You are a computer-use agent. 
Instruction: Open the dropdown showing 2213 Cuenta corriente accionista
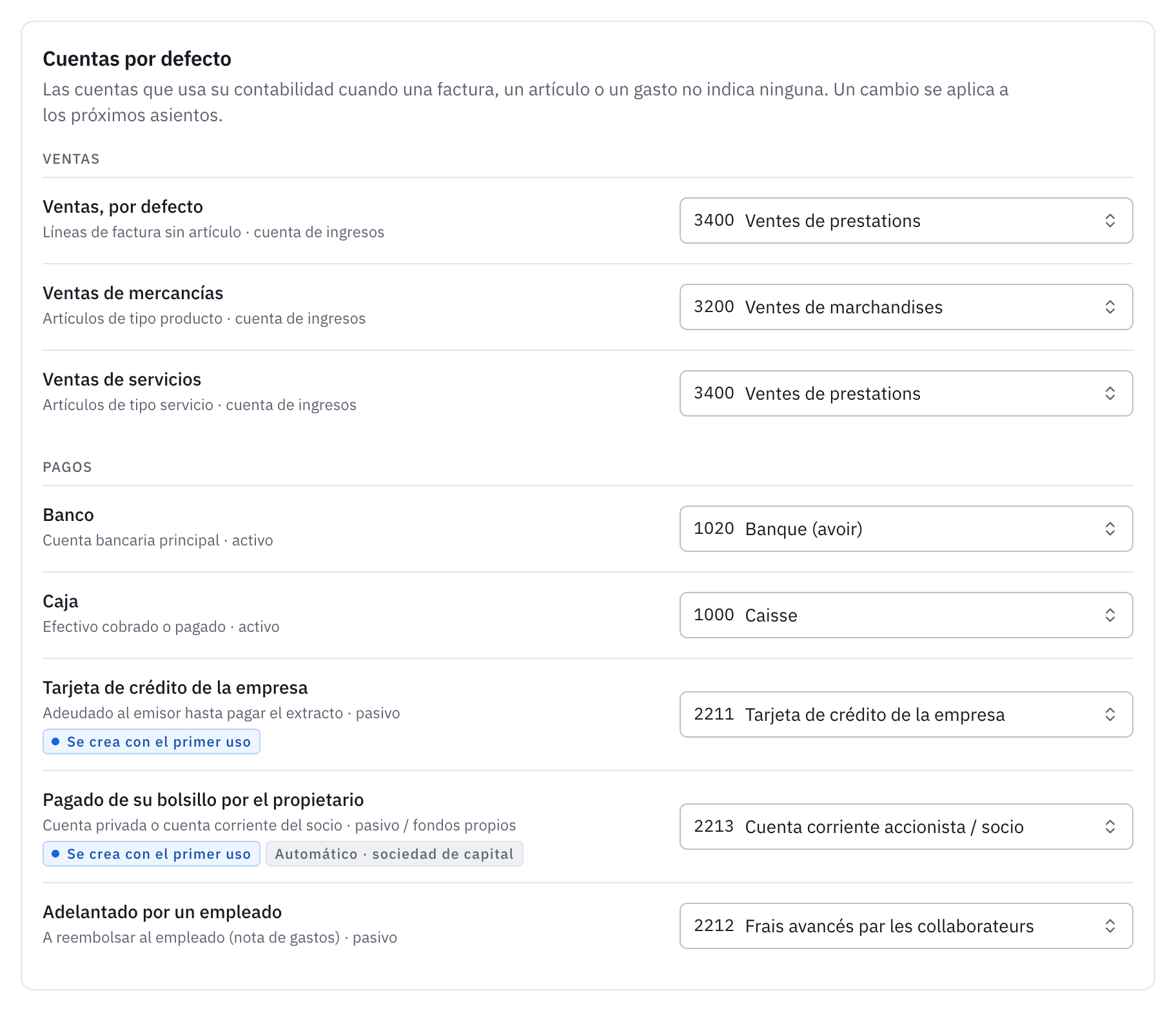point(906,827)
